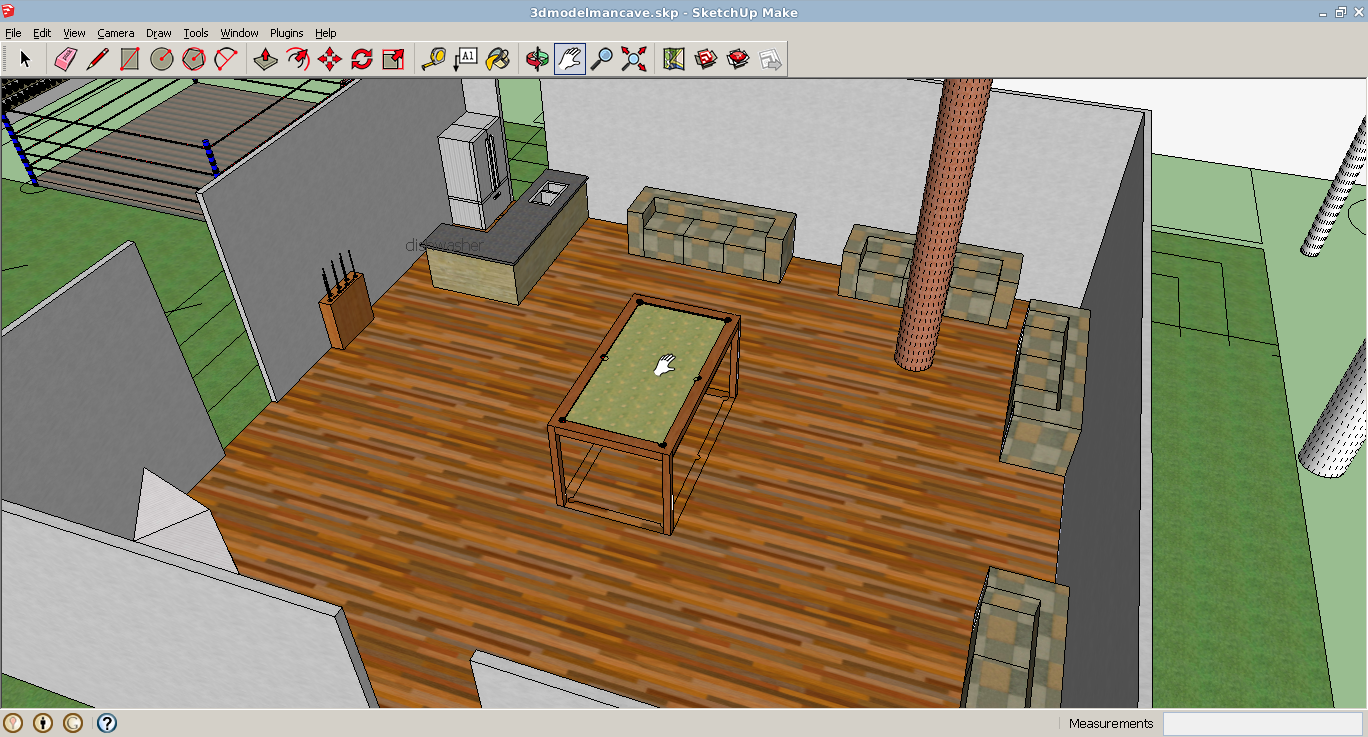Screen dimensions: 1368x737
Task: Click the red brick column
Action: coord(942,225)
